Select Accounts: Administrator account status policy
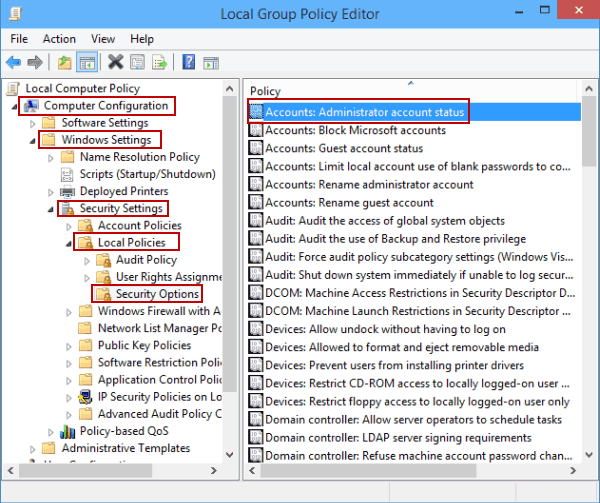 pos(414,112)
